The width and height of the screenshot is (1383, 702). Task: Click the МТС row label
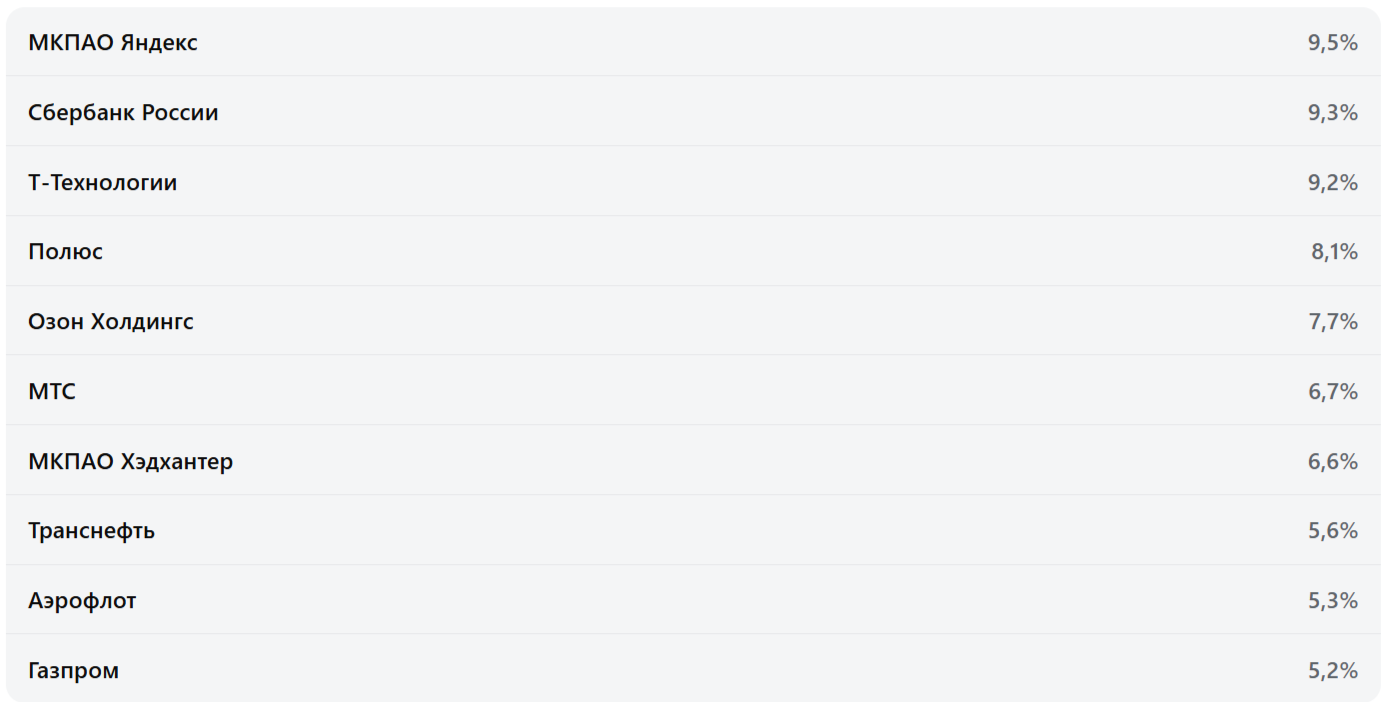coord(52,392)
